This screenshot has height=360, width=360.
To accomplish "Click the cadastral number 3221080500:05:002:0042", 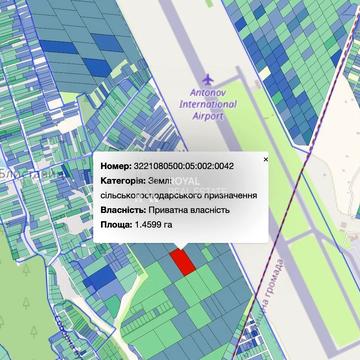I will pyautogui.click(x=183, y=166).
